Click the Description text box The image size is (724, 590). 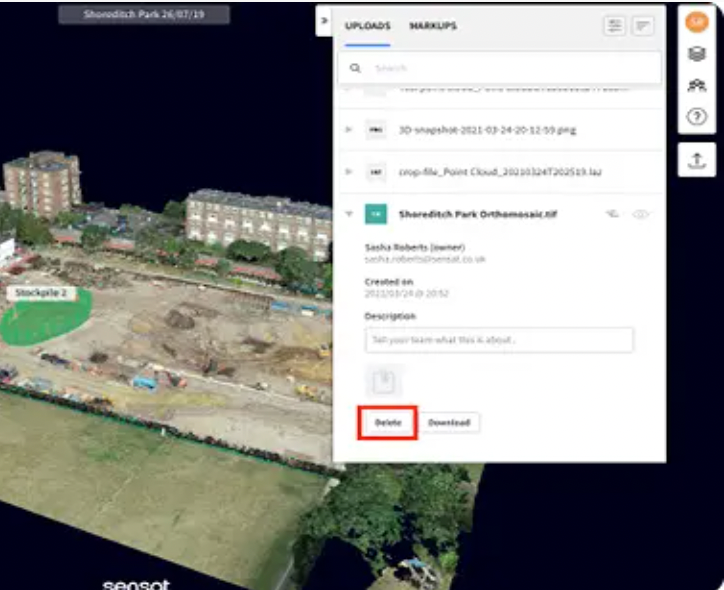pyautogui.click(x=499, y=340)
